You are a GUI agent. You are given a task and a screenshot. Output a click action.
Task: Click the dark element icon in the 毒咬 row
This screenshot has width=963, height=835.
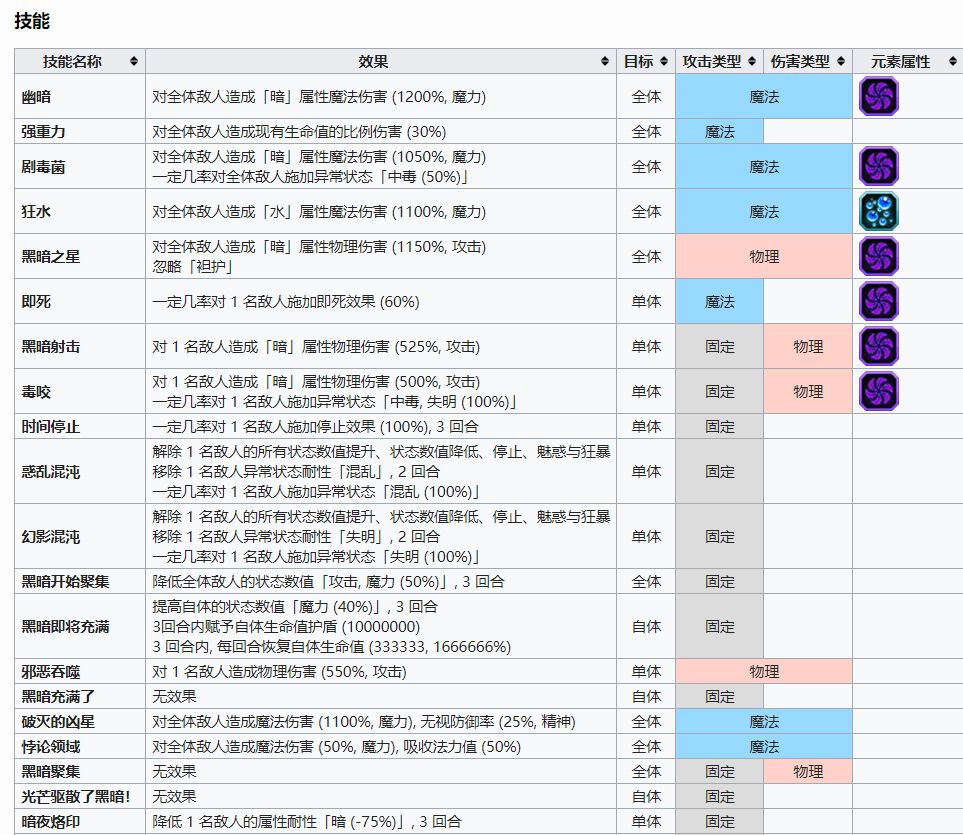tap(879, 391)
